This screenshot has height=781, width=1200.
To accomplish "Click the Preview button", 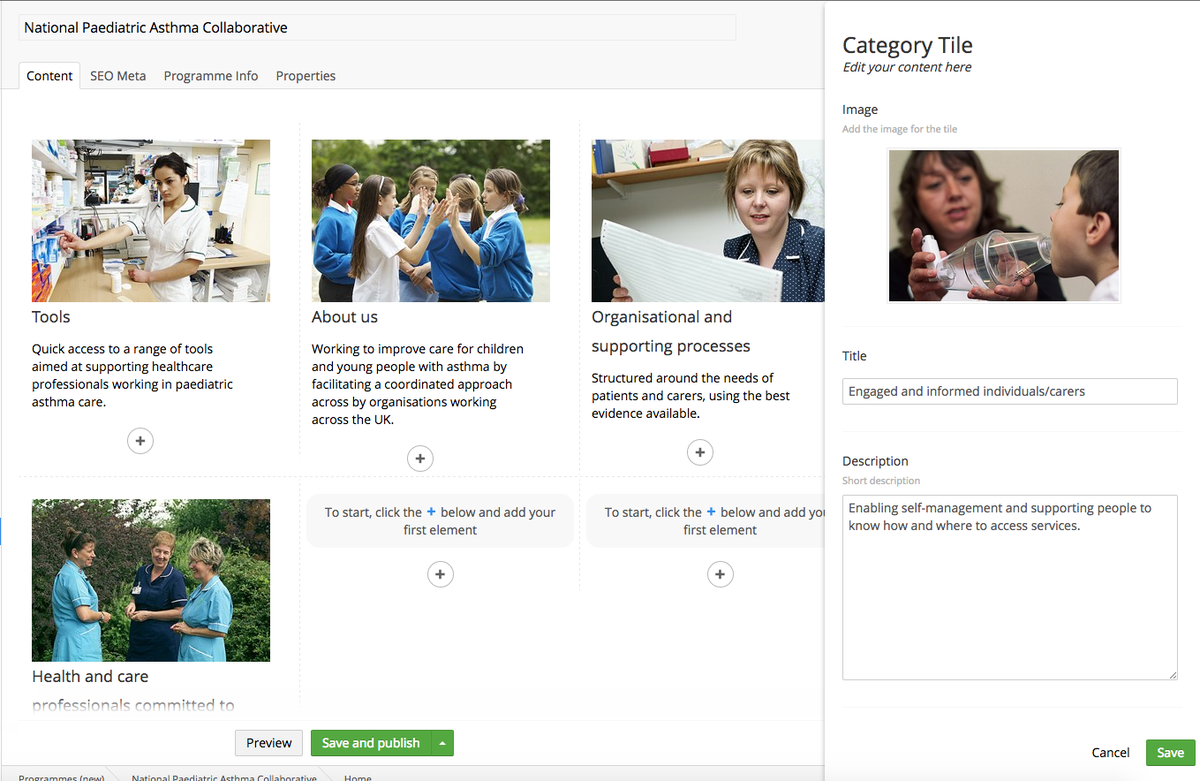I will point(269,743).
